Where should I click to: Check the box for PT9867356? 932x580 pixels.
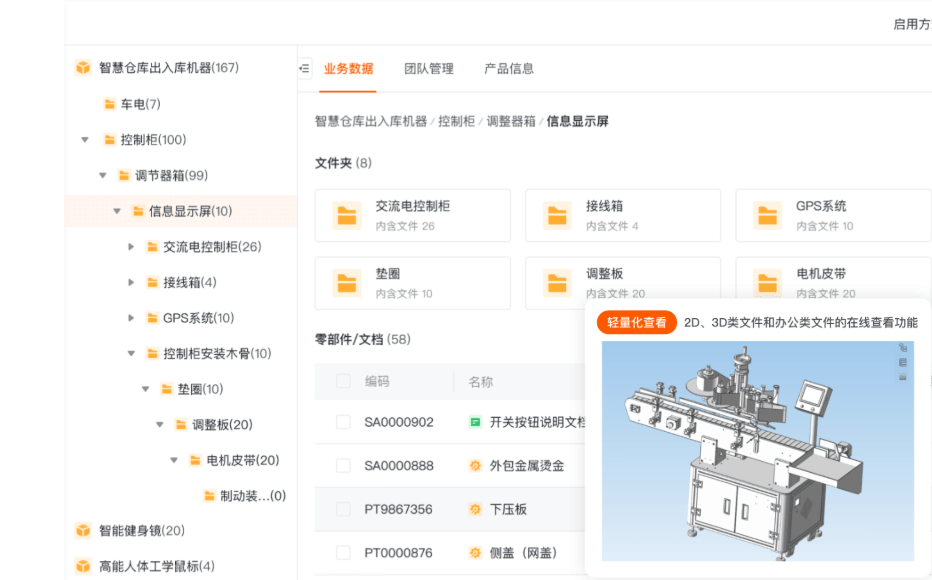pyautogui.click(x=343, y=509)
